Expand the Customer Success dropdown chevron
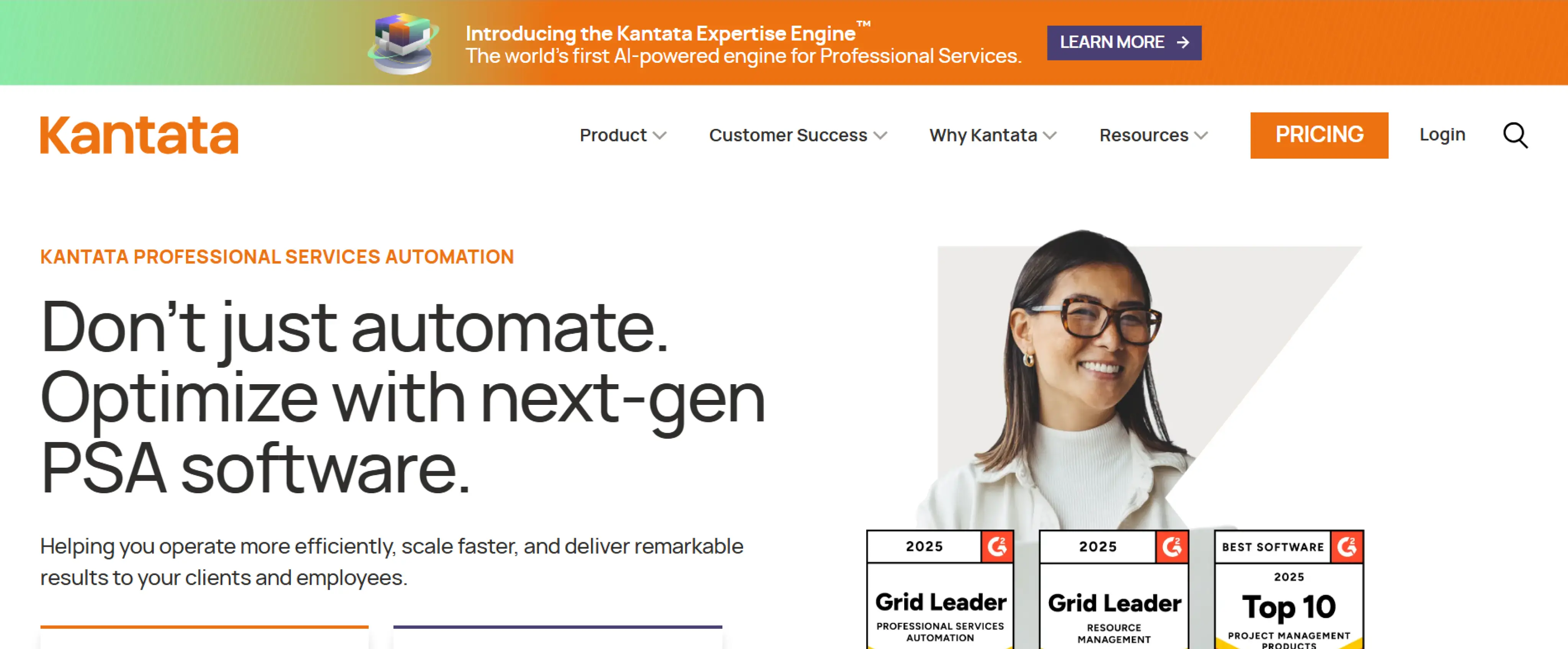The height and width of the screenshot is (649, 1568). 880,135
